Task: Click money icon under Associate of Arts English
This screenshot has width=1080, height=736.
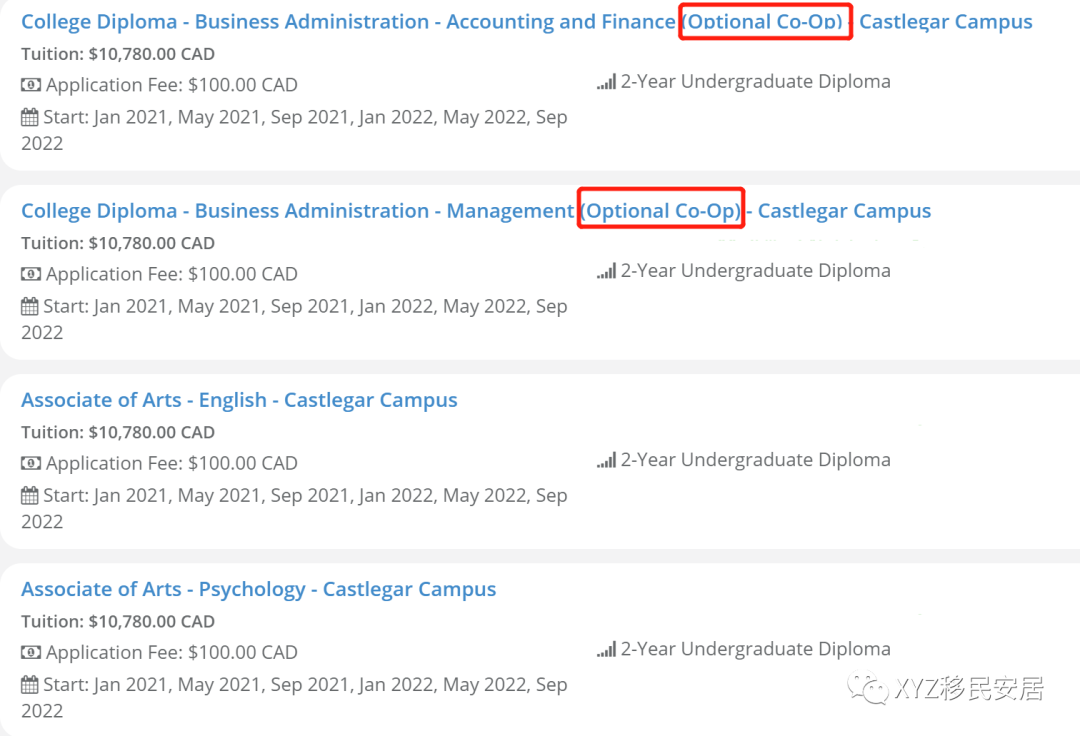Action: (x=31, y=463)
